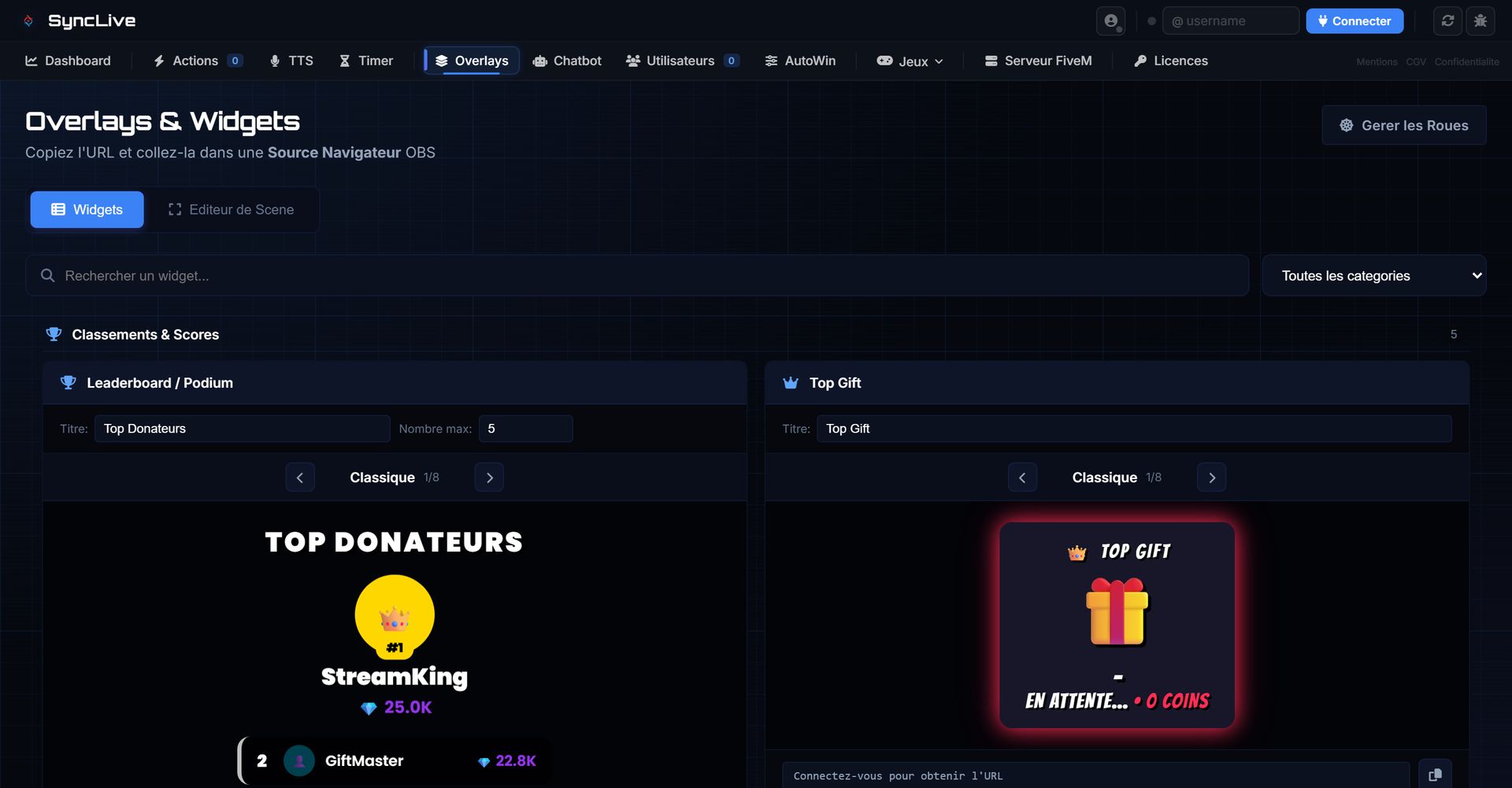Show next Leaderboard style with right arrow

coord(489,478)
